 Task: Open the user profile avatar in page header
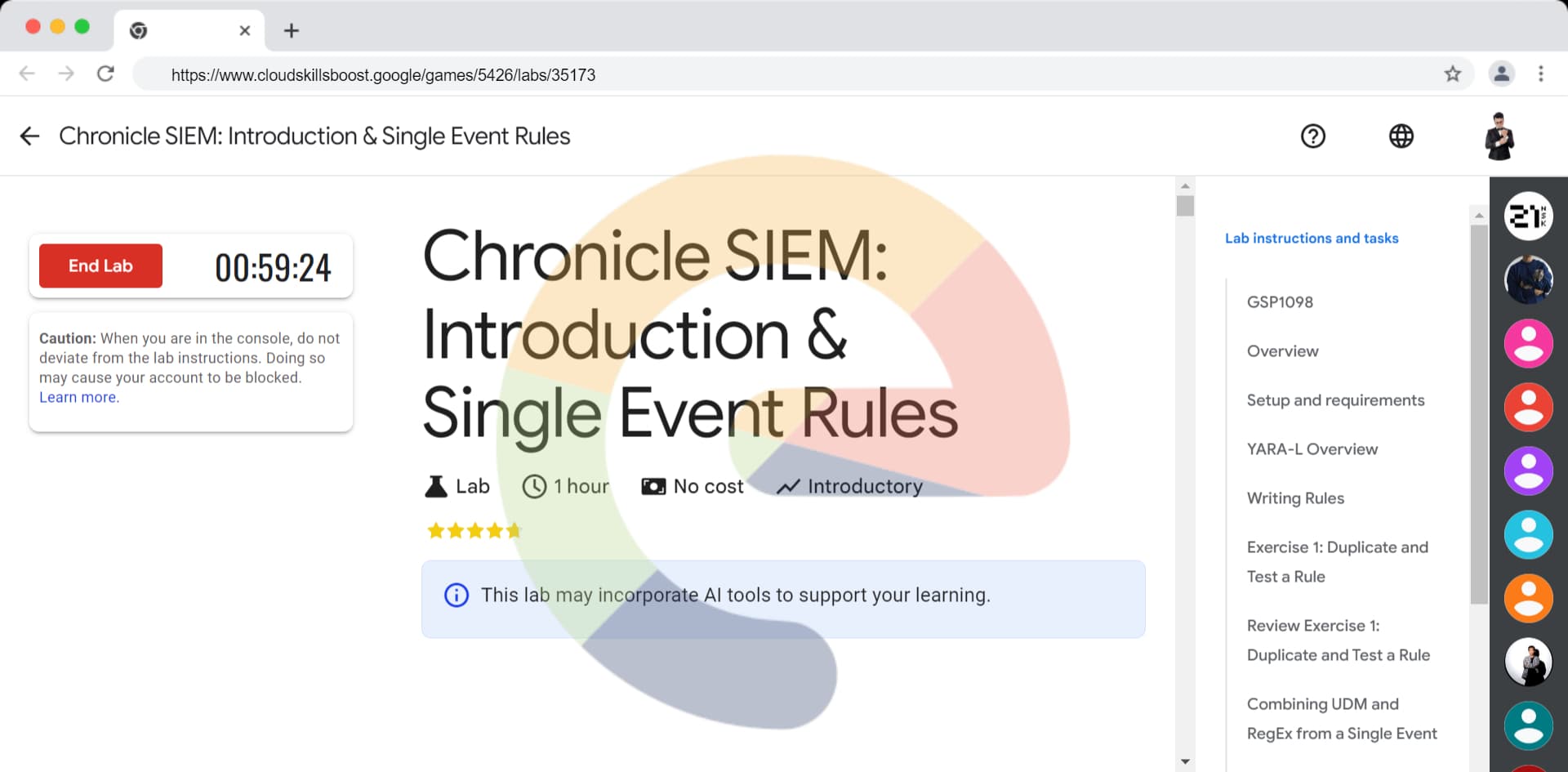(1499, 136)
